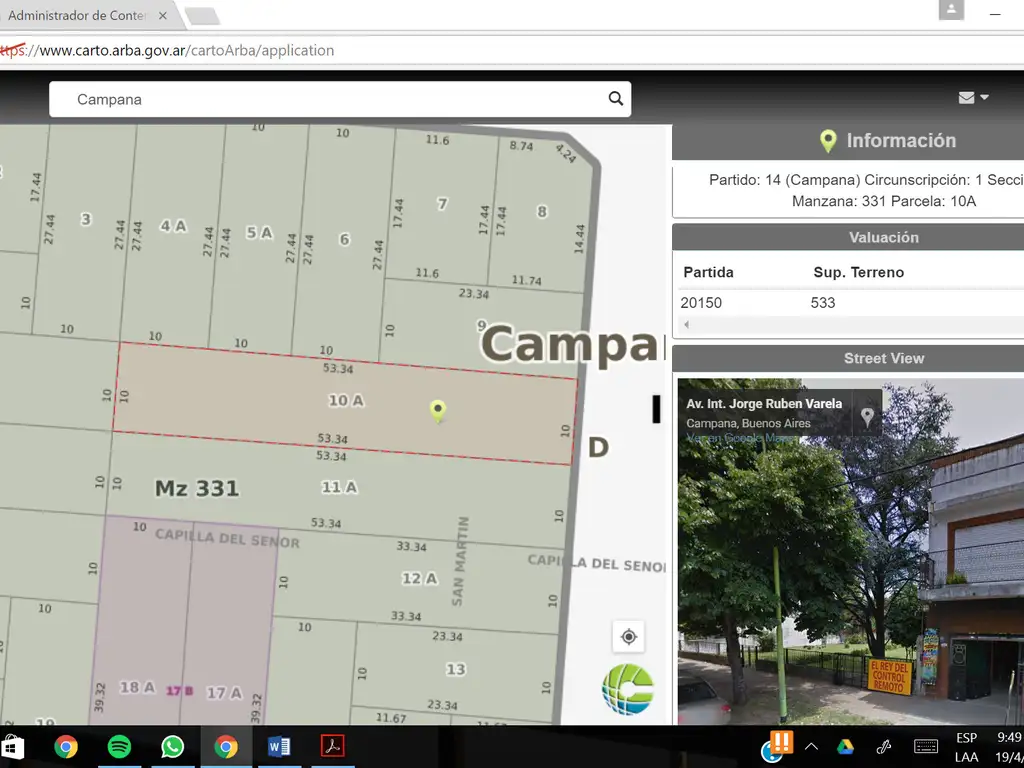The width and height of the screenshot is (1024, 768).
Task: Click the yellow pin marker on parcel 10 A
Action: click(437, 410)
